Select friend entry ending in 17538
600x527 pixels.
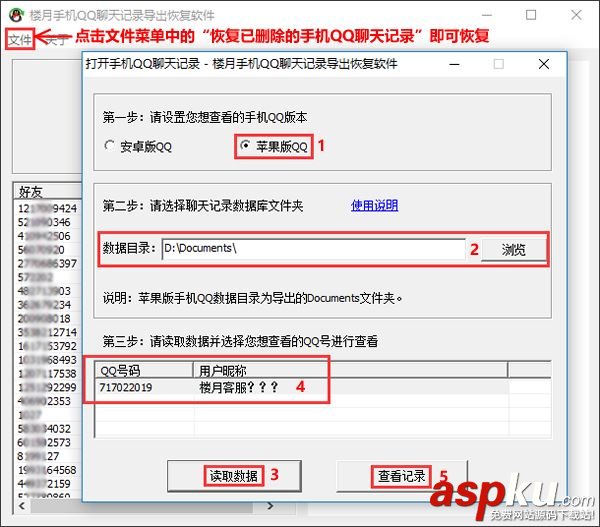tap(47, 374)
